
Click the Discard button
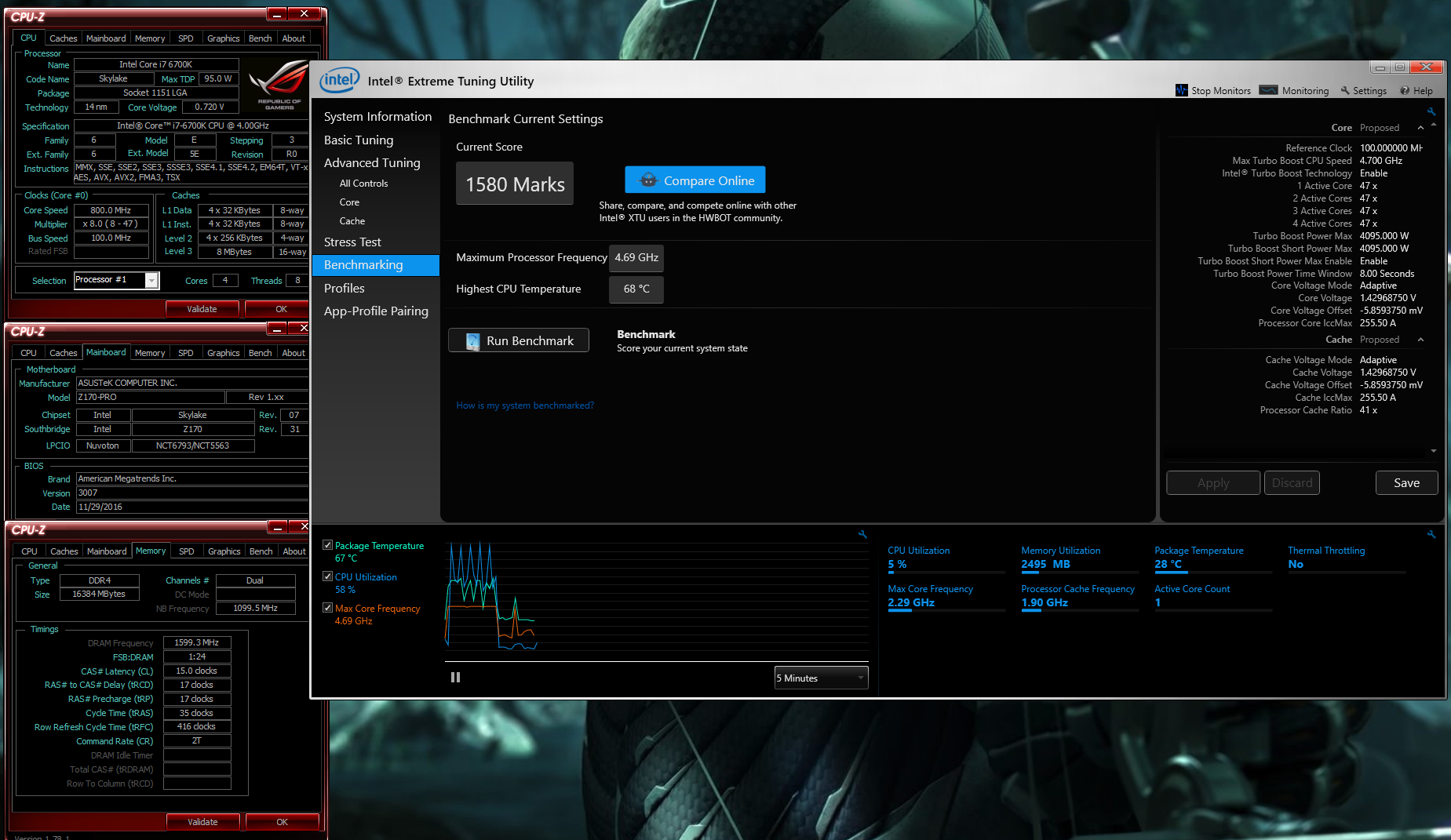[1292, 483]
